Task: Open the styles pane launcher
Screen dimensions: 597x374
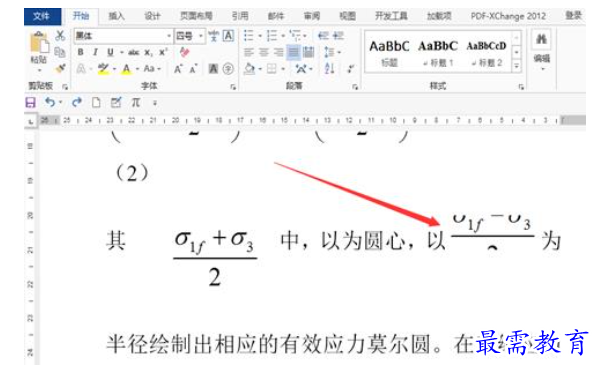Action: (x=521, y=87)
